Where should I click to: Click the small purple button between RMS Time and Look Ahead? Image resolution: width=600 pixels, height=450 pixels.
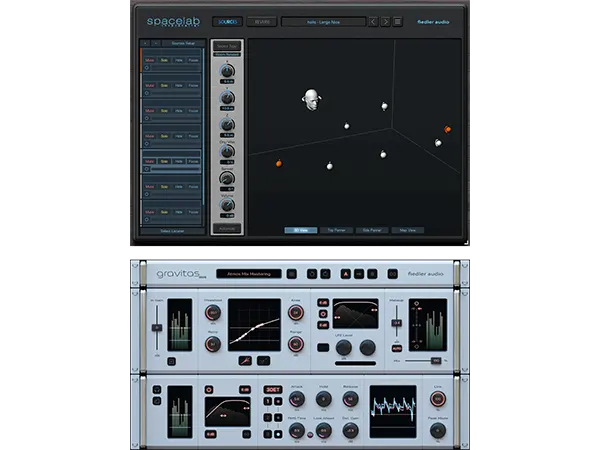[x=310, y=434]
